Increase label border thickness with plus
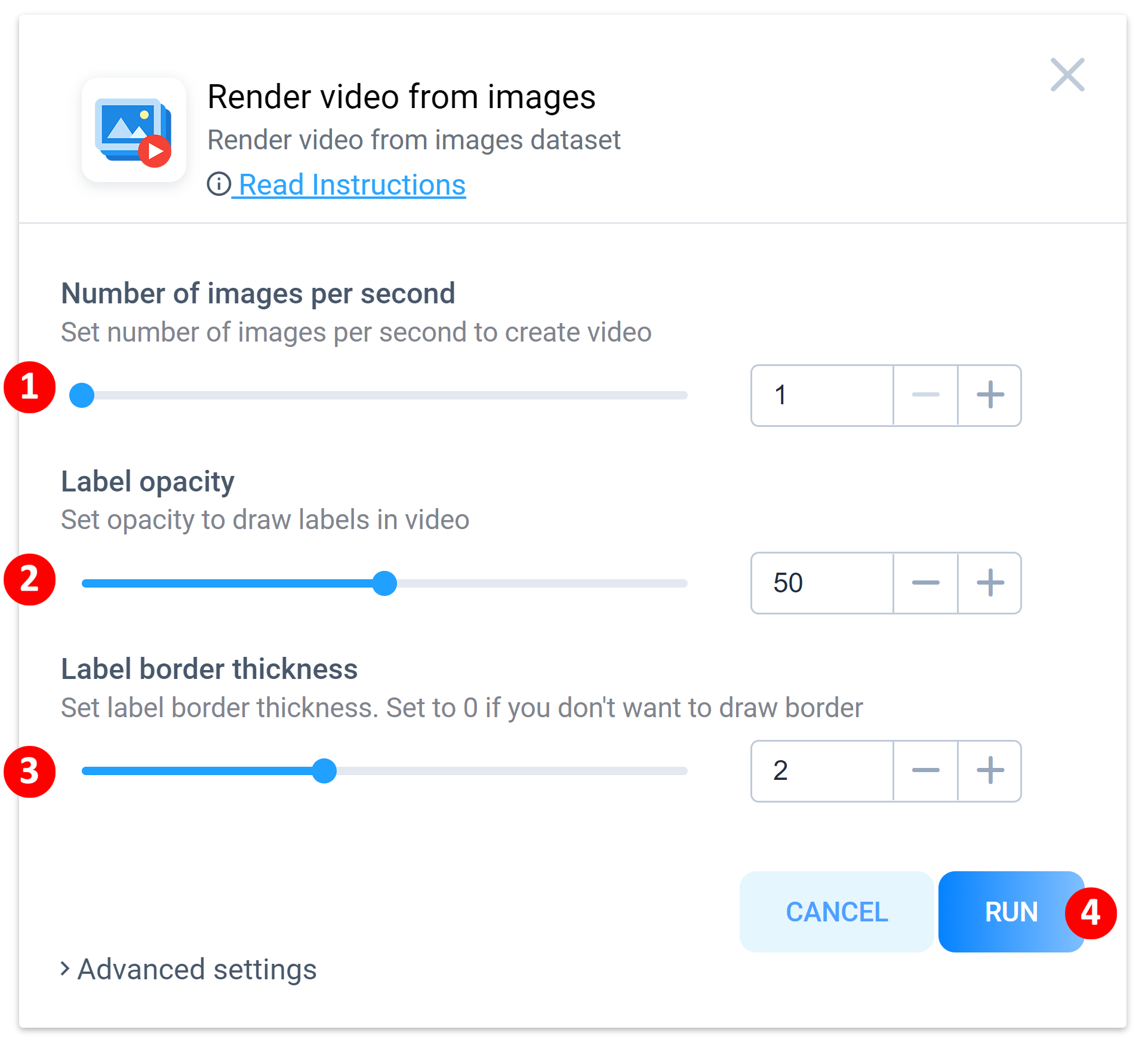1148x1048 pixels. point(989,771)
